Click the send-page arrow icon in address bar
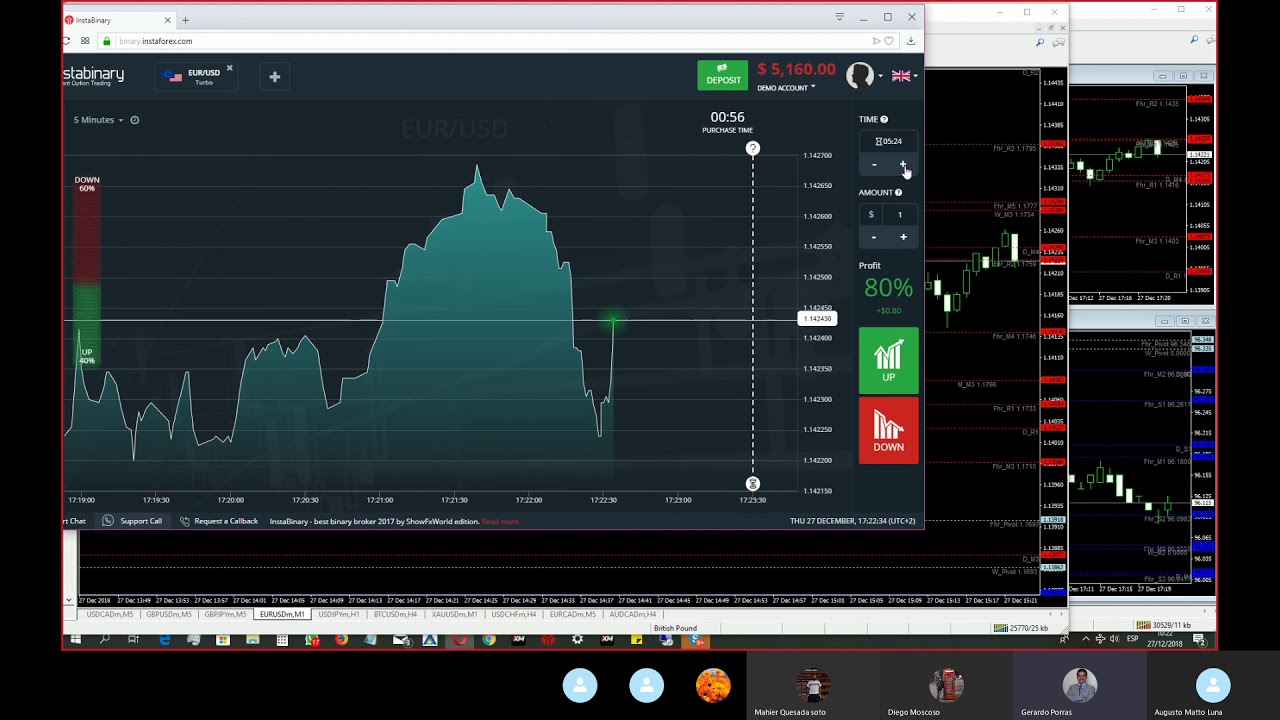This screenshot has width=1280, height=720. click(x=876, y=41)
